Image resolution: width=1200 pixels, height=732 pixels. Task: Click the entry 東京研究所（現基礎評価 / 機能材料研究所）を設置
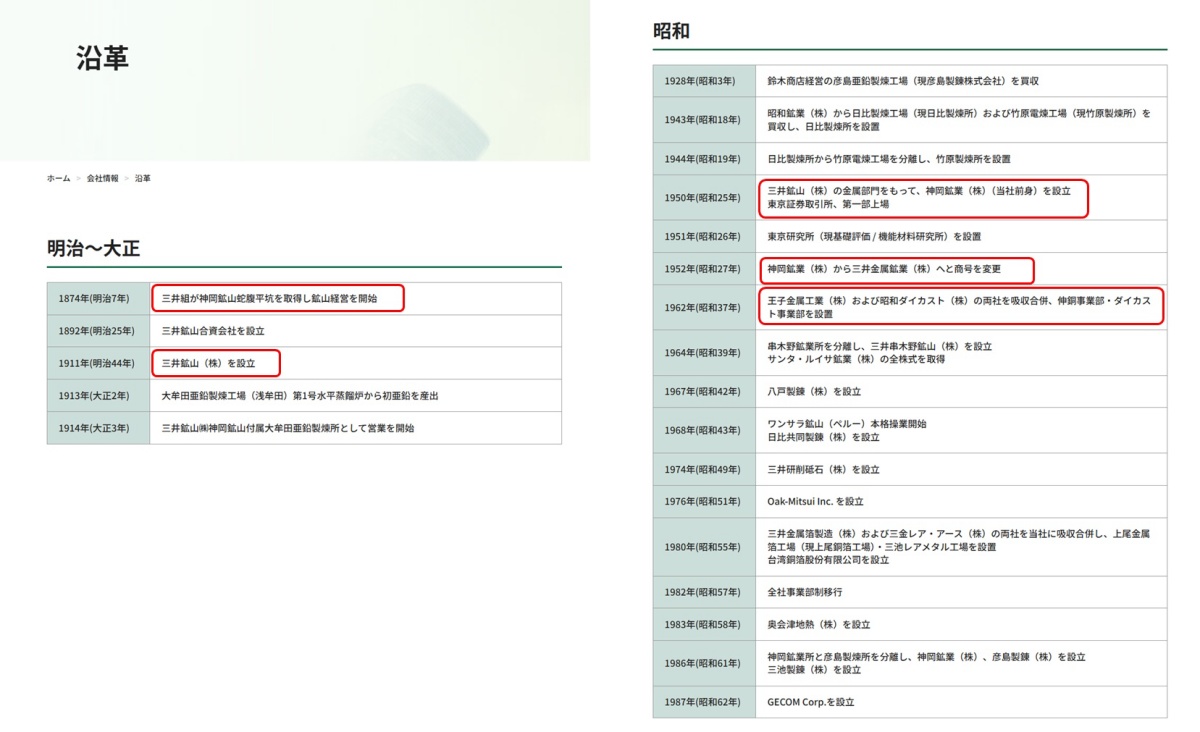(x=874, y=237)
